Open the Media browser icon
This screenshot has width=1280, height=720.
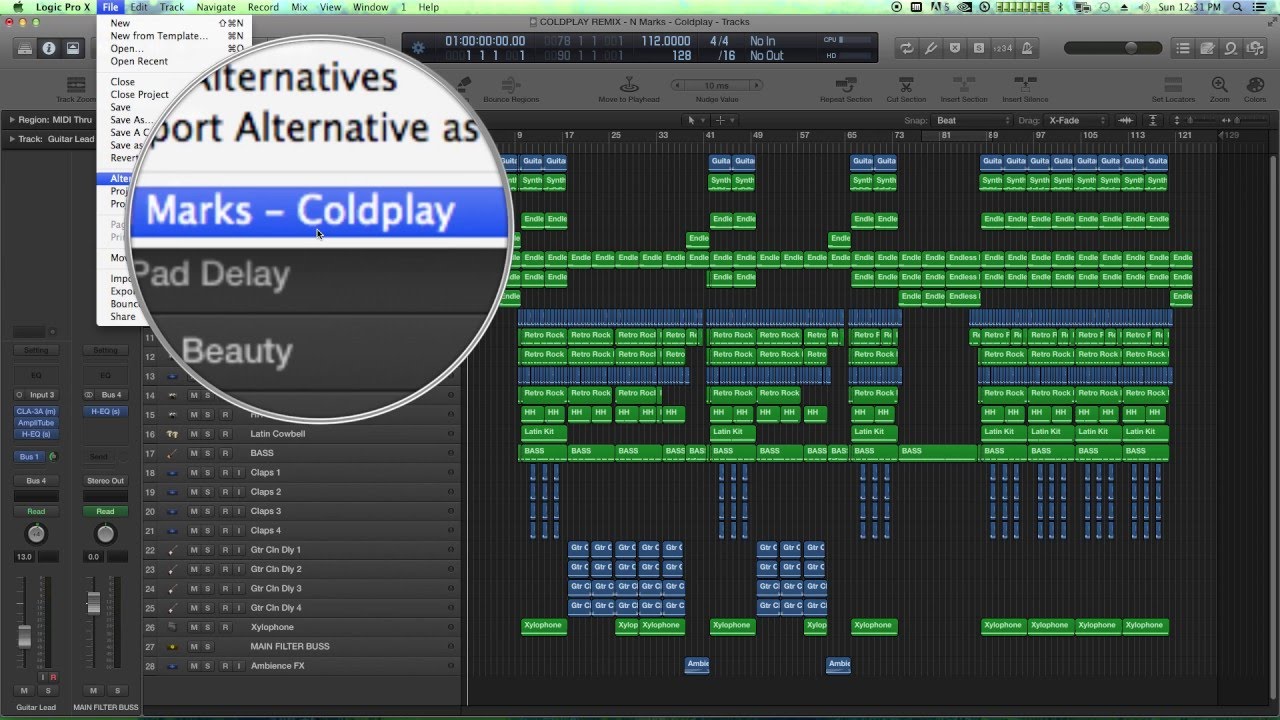[x=1255, y=48]
